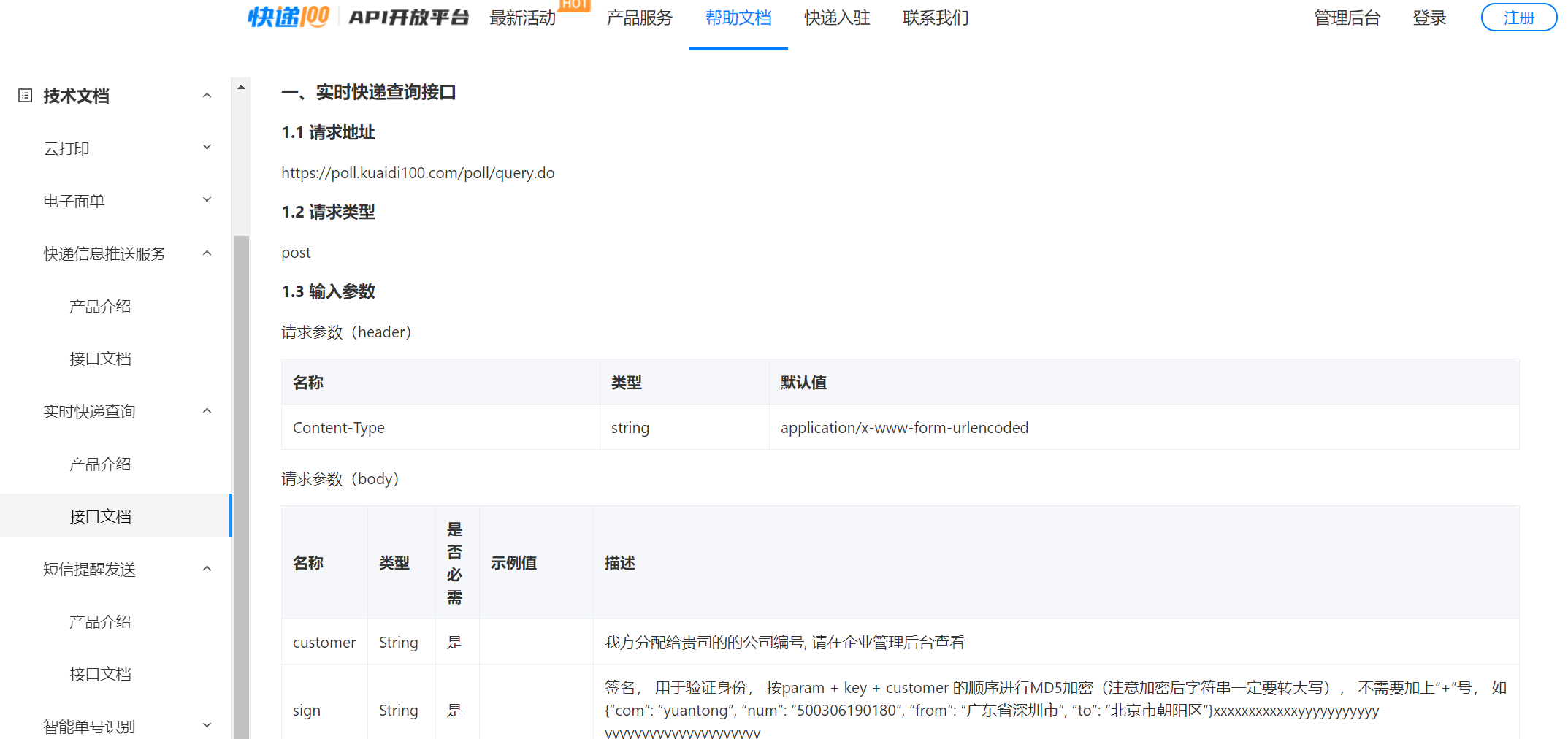Expand the 智能单号识别 section
This screenshot has width=1568, height=739.
click(x=207, y=724)
